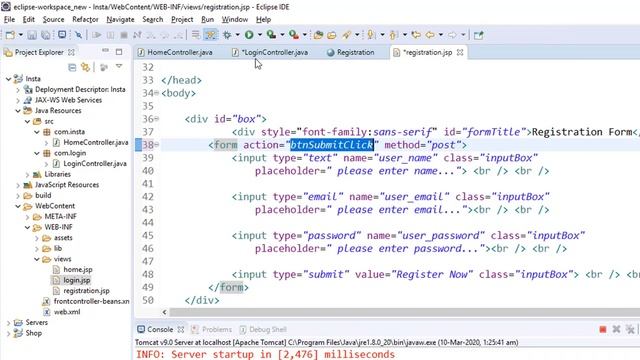Click the Resume debug toolbar icon
The image size is (640, 360).
(x=97, y=35)
